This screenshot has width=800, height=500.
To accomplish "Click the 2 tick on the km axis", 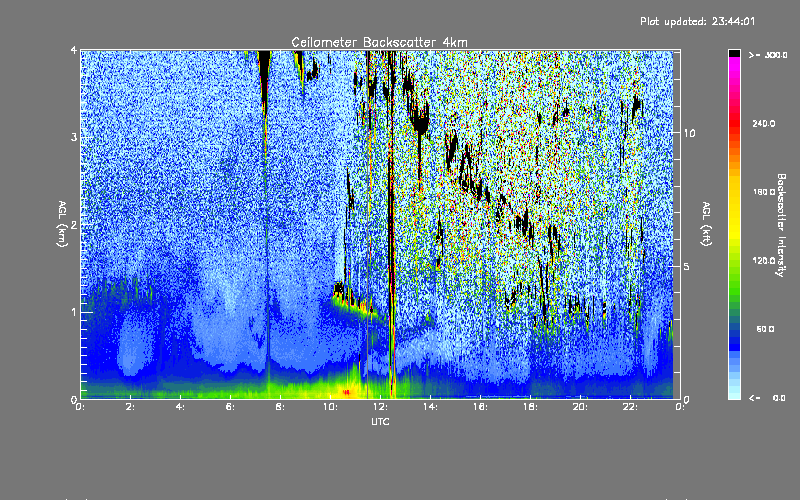I will click(x=74, y=225).
